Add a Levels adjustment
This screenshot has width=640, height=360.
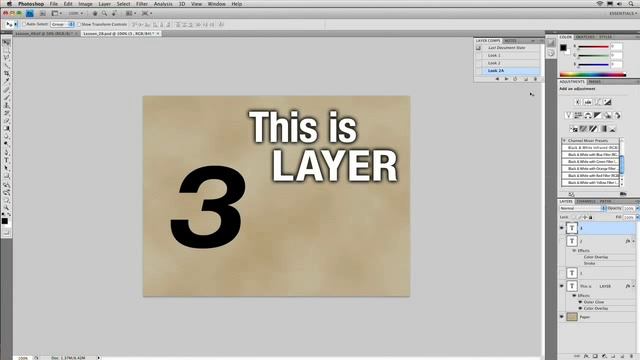(x=588, y=102)
